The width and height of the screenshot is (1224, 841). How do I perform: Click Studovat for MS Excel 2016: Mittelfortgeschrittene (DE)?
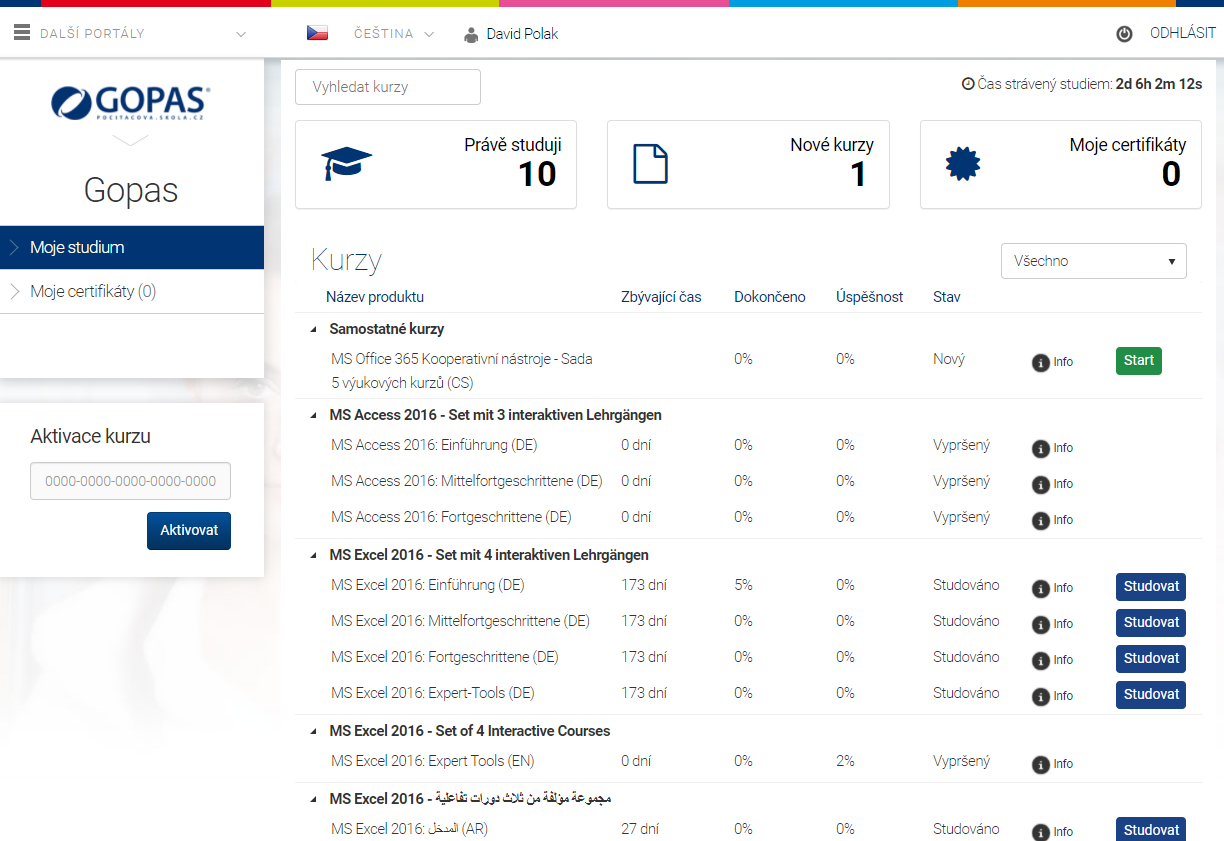(x=1151, y=623)
